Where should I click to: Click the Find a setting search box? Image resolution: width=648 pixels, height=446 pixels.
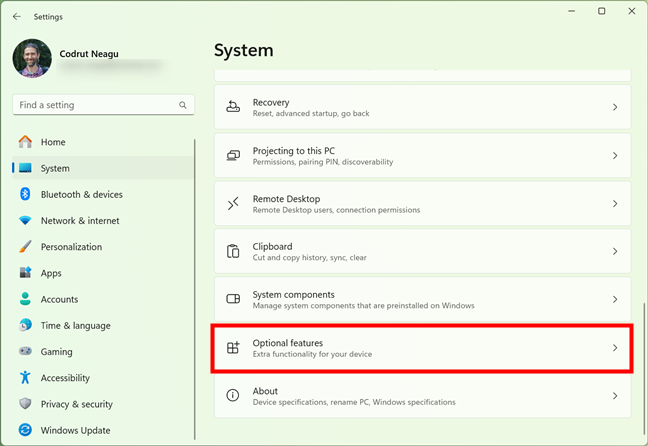pos(103,105)
